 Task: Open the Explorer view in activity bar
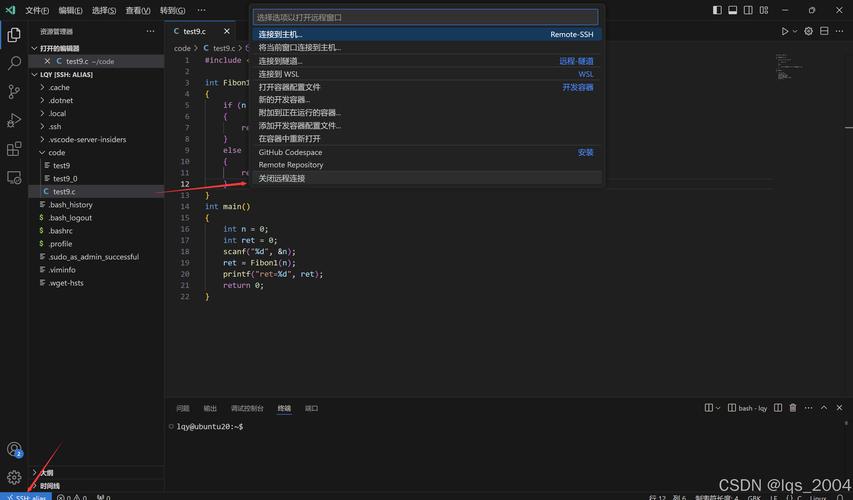point(14,35)
